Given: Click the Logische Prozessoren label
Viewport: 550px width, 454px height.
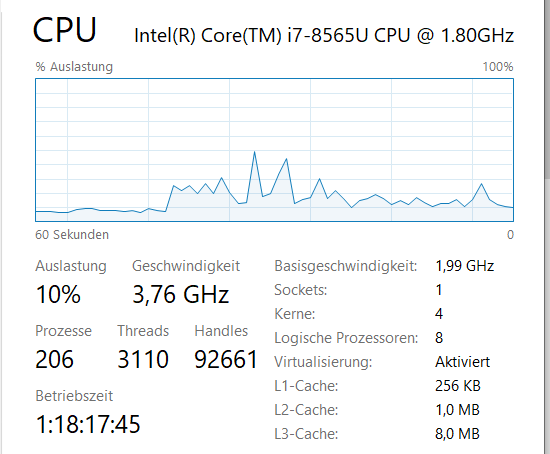Looking at the screenshot, I should pos(346,338).
